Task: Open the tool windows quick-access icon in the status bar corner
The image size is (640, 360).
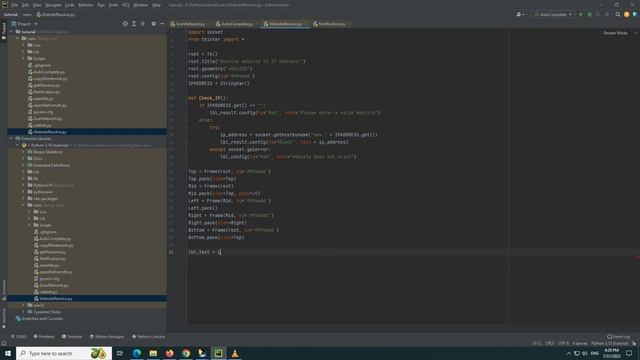Action: [4, 343]
